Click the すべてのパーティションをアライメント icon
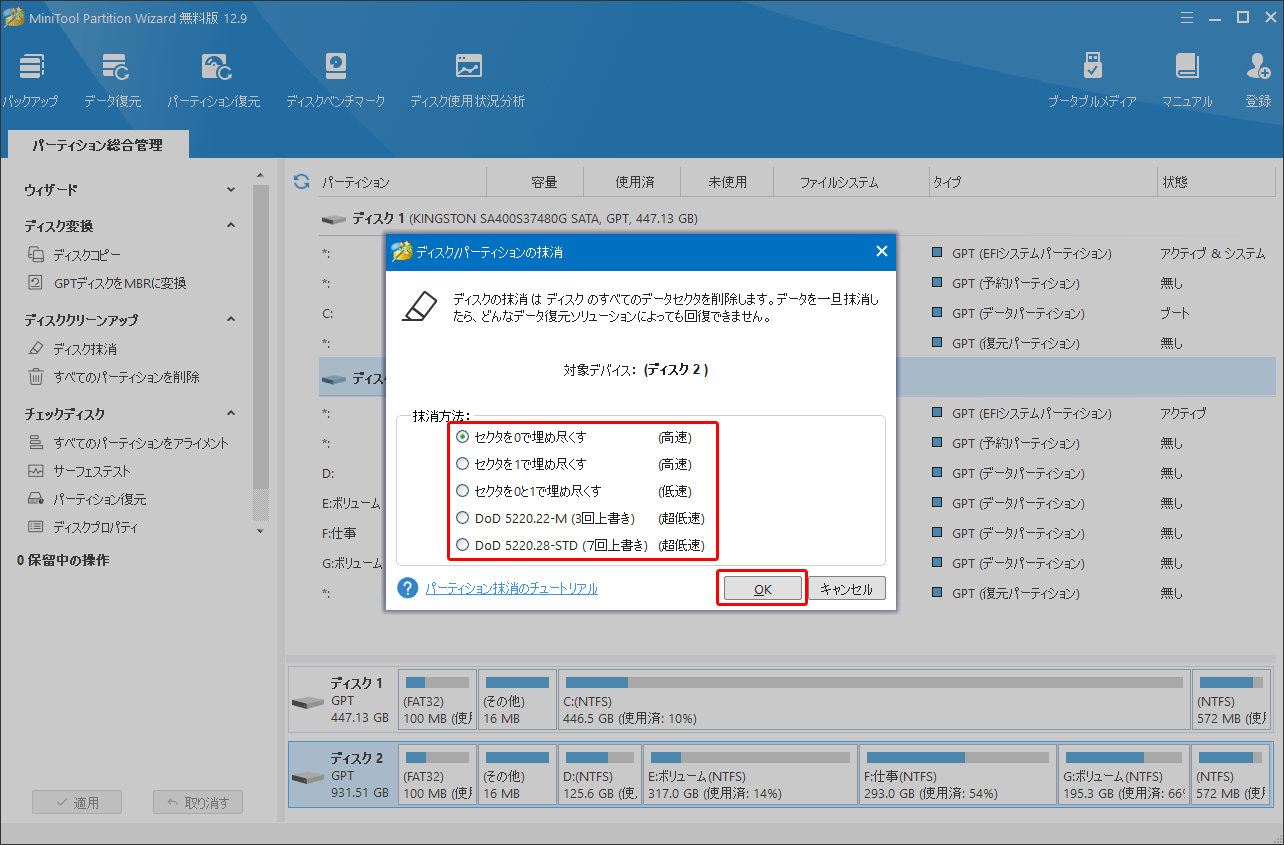This screenshot has height=845, width=1284. click(x=36, y=443)
